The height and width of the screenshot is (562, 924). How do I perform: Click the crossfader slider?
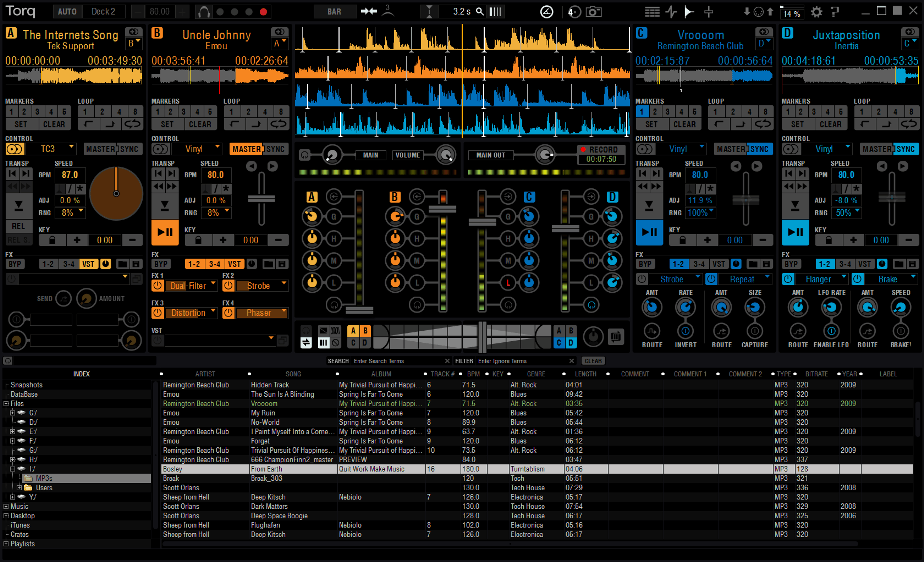[x=480, y=336]
